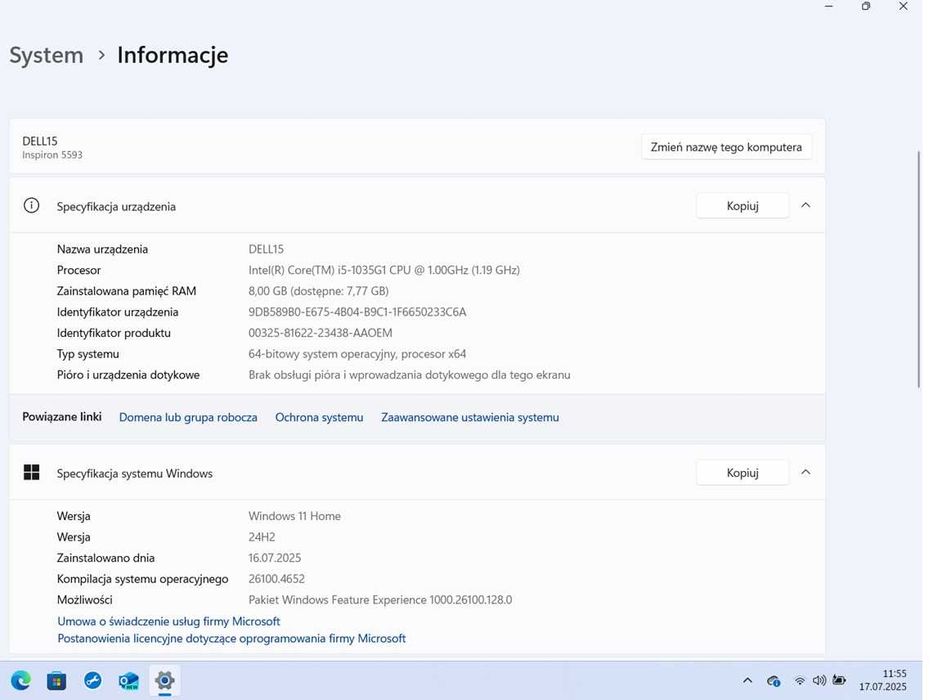942x700 pixels.
Task: Copy device specifications with Kopiuj button
Action: [x=743, y=205]
